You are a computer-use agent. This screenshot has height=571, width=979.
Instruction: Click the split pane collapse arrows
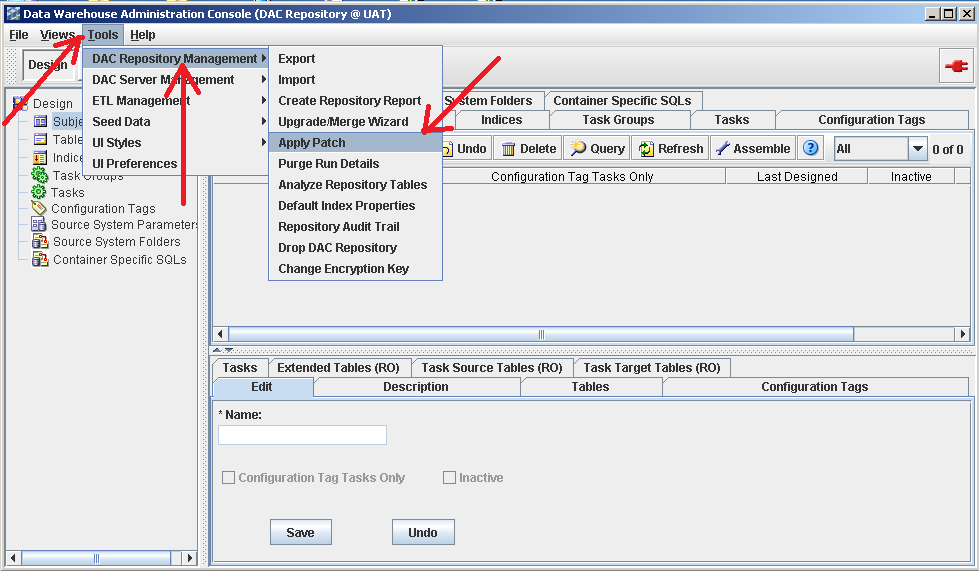pyautogui.click(x=223, y=350)
